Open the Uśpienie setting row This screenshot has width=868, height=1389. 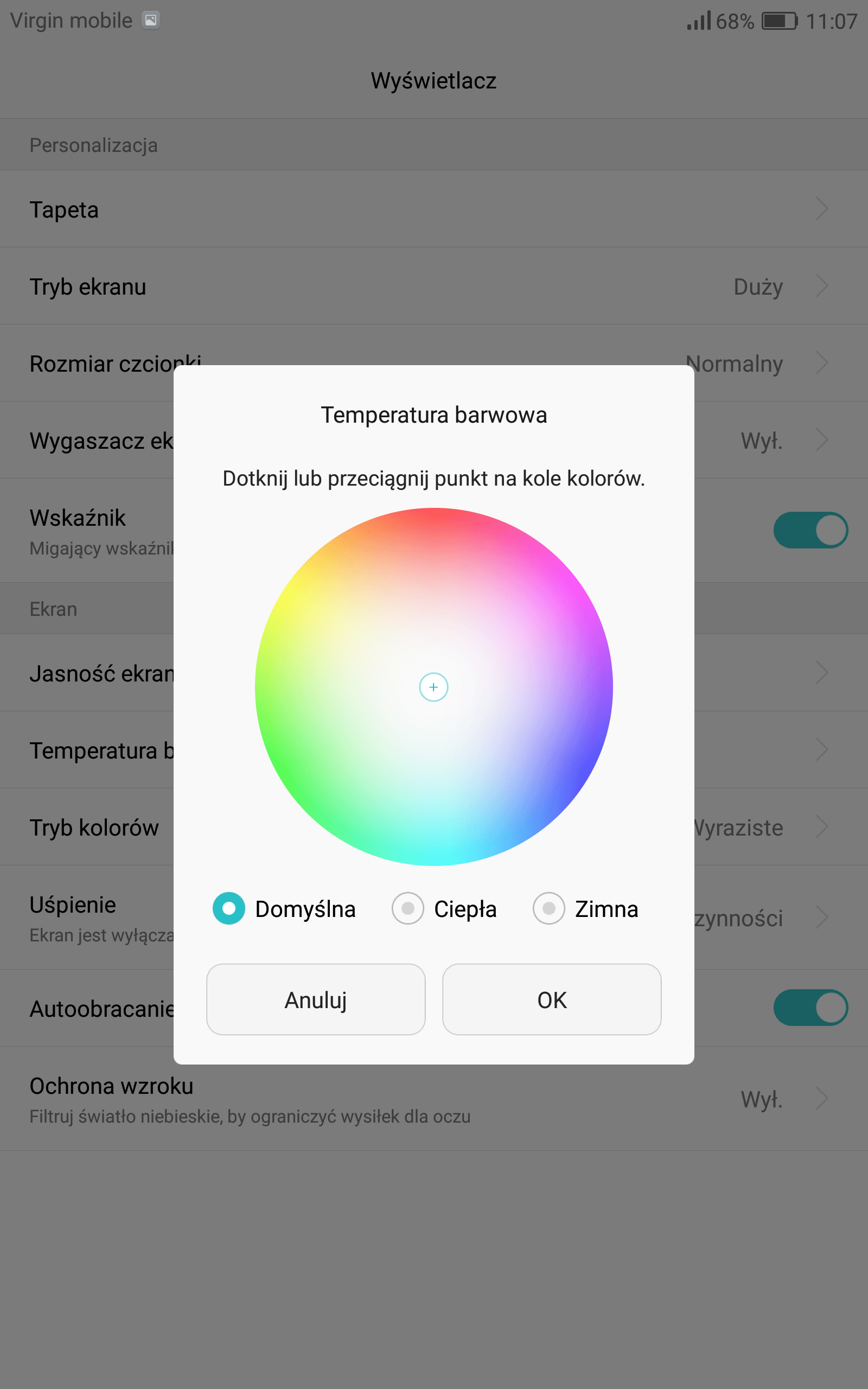coord(434,917)
